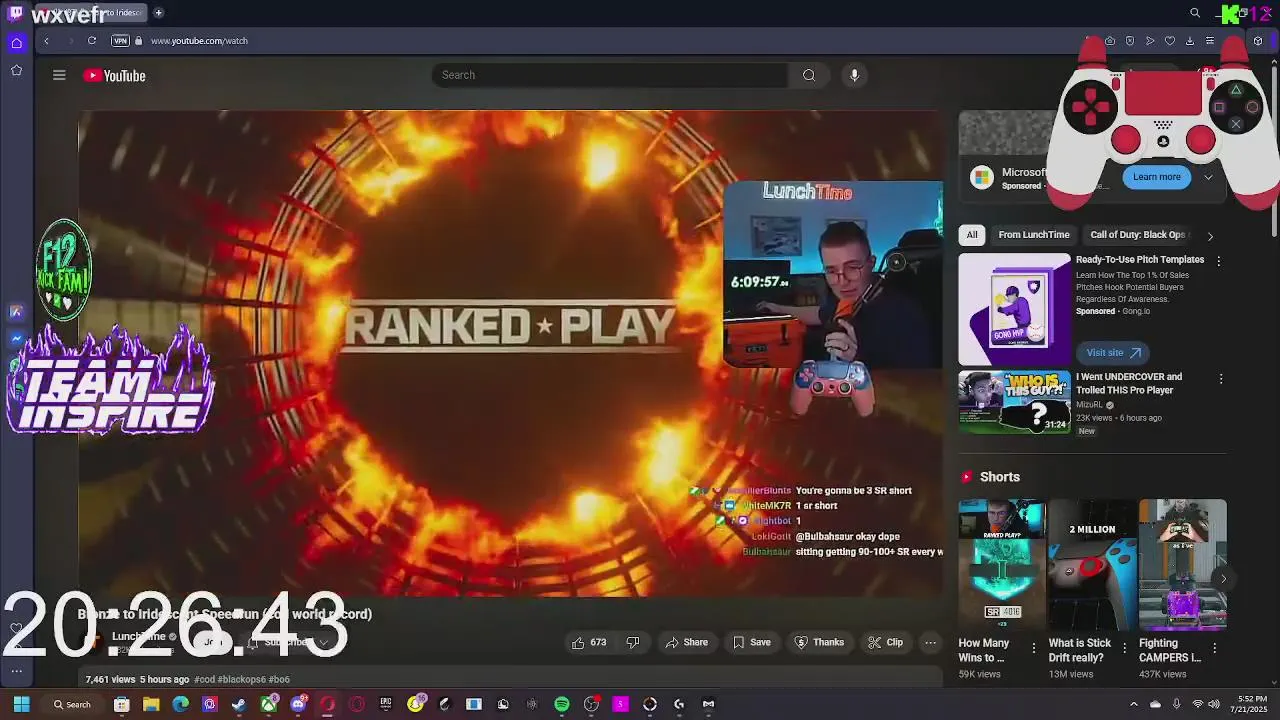Click the Gong.io Visit site button
Image resolution: width=1280 pixels, height=720 pixels.
1112,353
